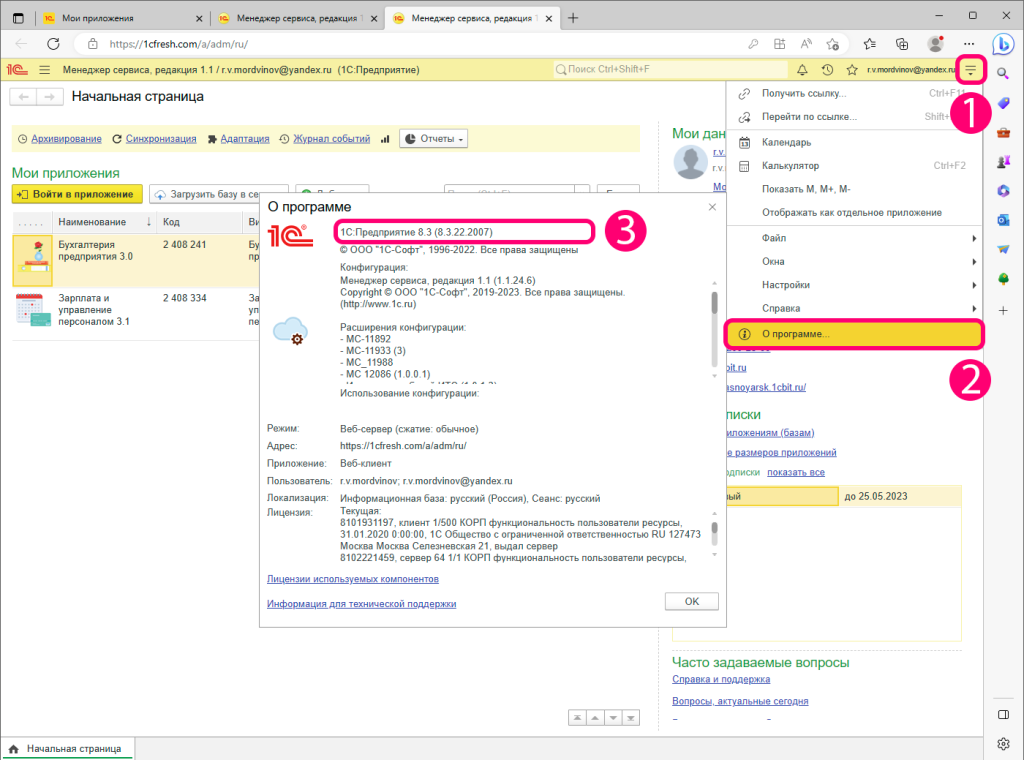Open the Архивирование link
Viewport: 1024px width, 760px height.
click(66, 139)
